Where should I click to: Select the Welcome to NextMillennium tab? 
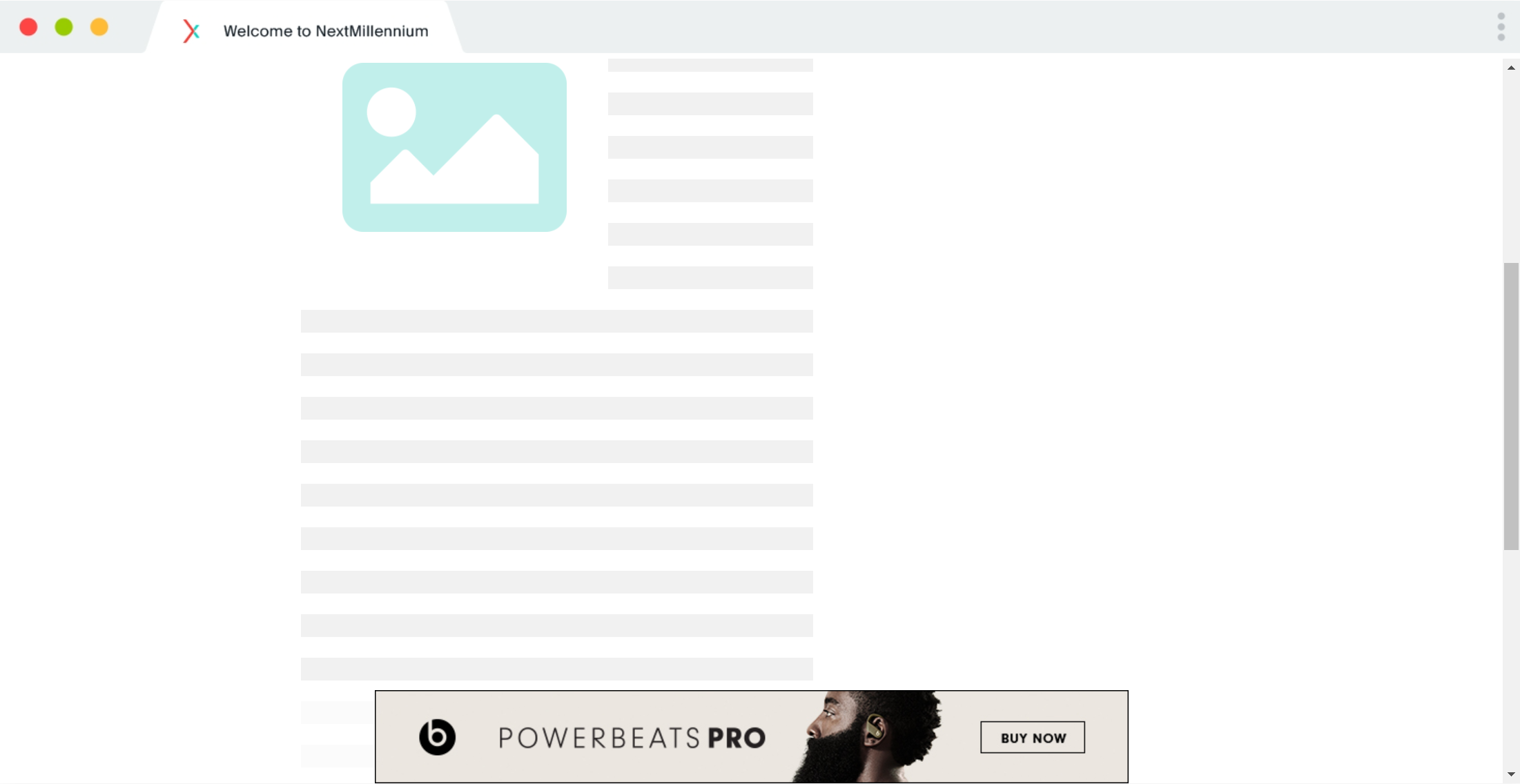tap(325, 31)
